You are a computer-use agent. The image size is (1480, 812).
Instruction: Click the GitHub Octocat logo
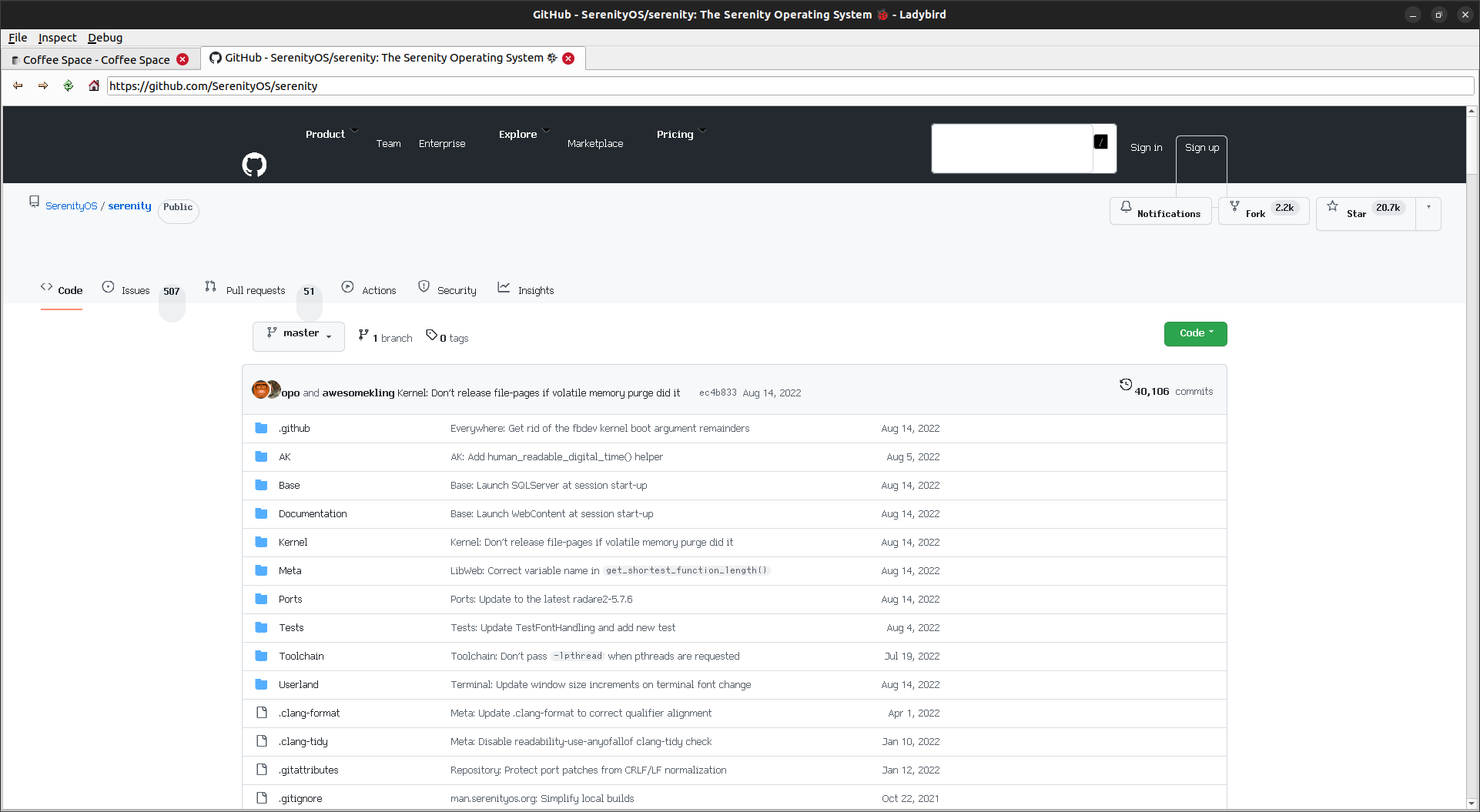point(254,165)
